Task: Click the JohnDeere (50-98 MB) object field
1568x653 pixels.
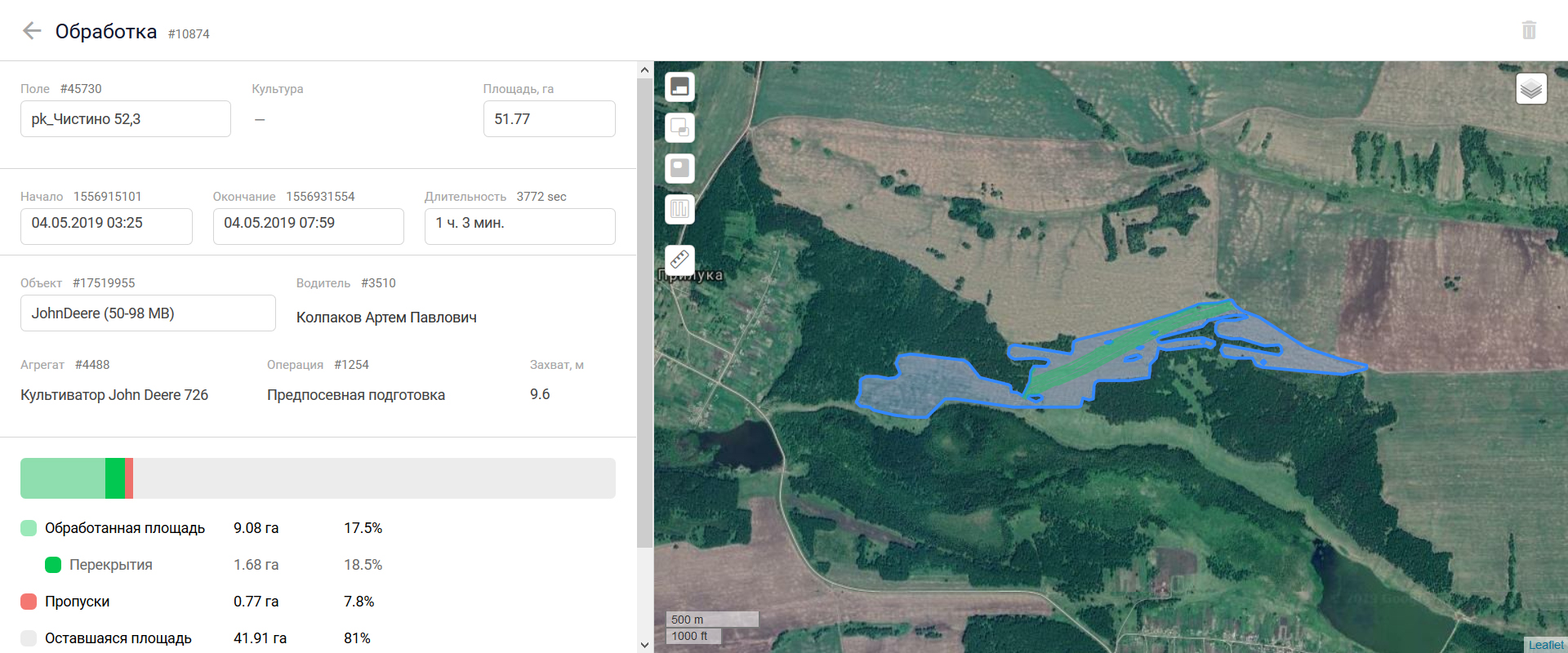Action: pyautogui.click(x=148, y=313)
